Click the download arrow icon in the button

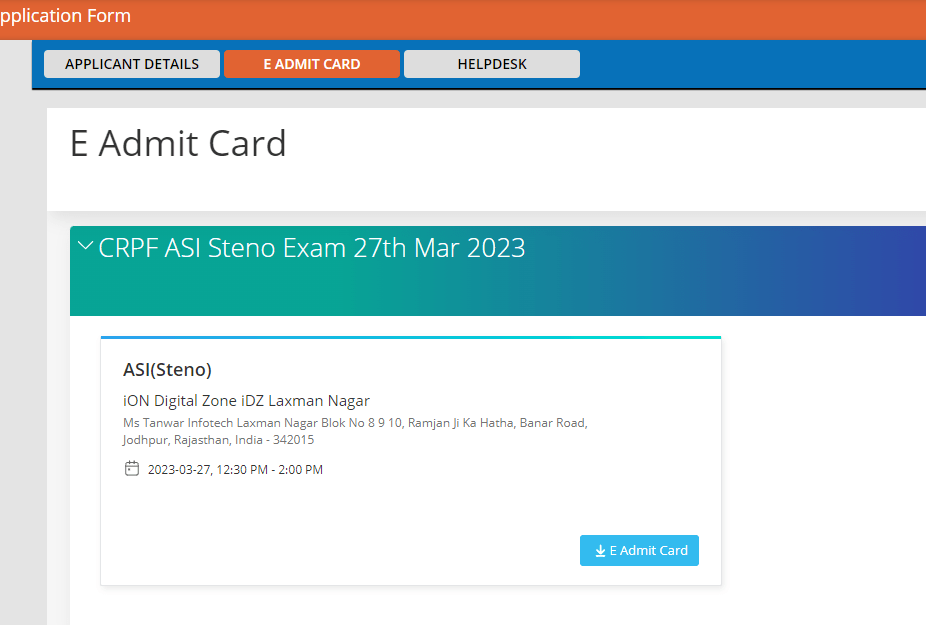click(x=600, y=551)
